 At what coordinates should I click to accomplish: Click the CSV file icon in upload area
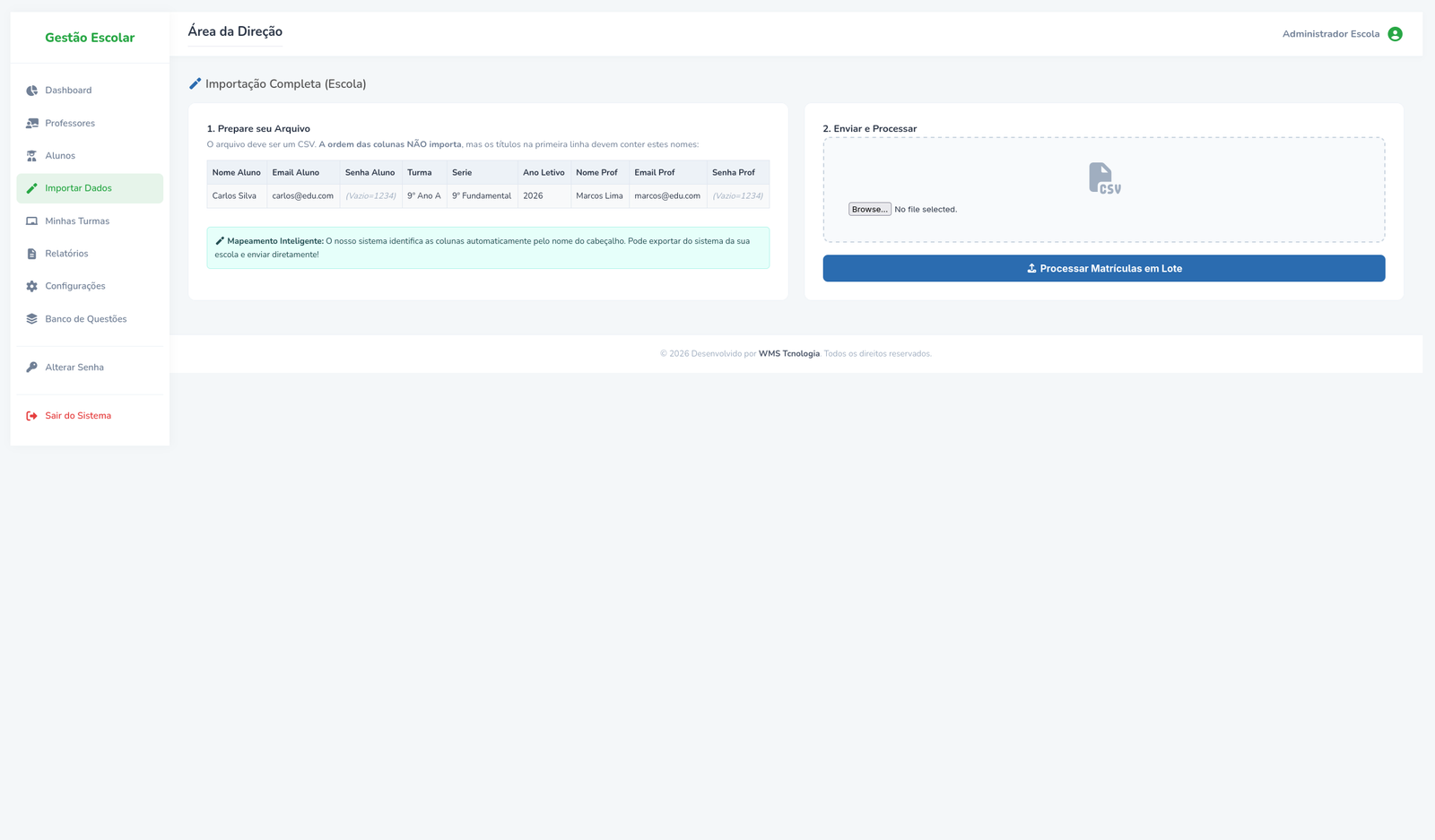[x=1104, y=178]
